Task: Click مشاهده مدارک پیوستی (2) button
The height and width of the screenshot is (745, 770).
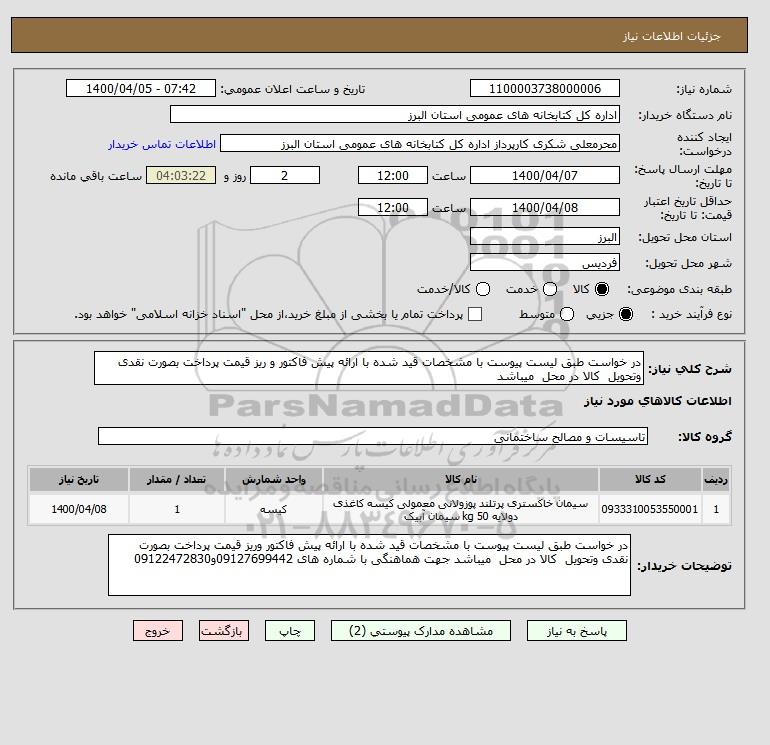Action: tap(421, 631)
